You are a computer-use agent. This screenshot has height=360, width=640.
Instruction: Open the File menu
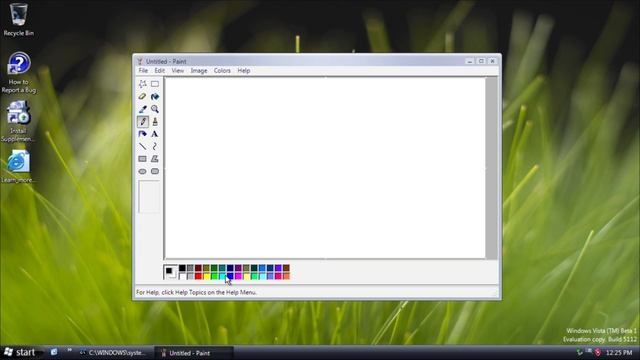coord(143,71)
